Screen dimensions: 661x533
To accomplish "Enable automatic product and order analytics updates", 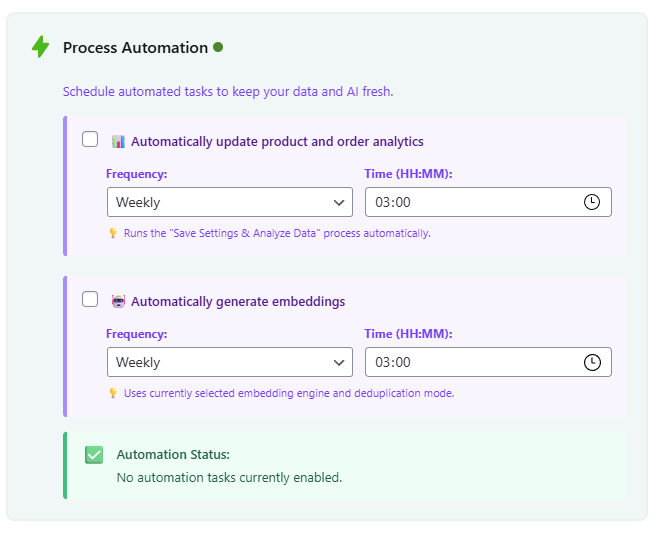I will pyautogui.click(x=90, y=140).
